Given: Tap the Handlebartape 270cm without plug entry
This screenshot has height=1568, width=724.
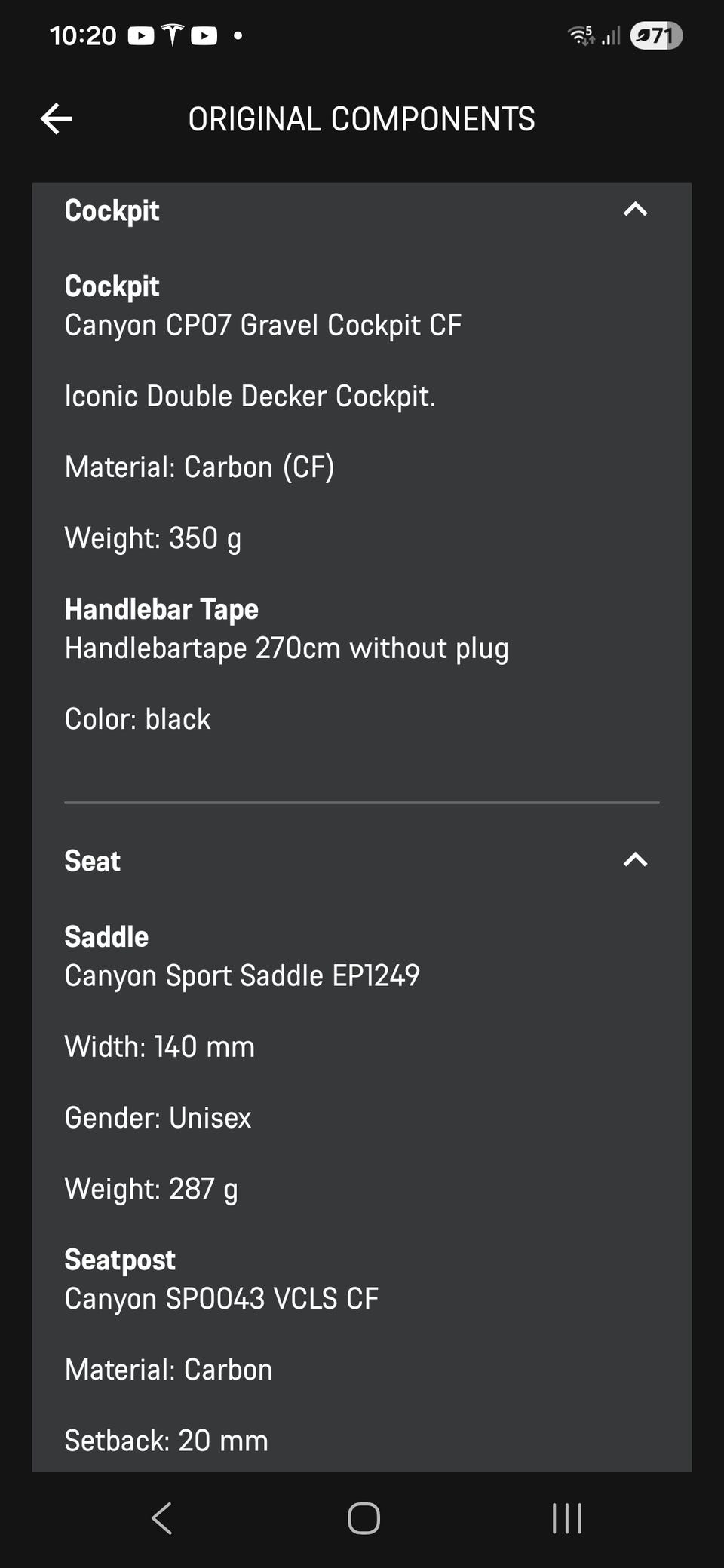Looking at the screenshot, I should [286, 648].
